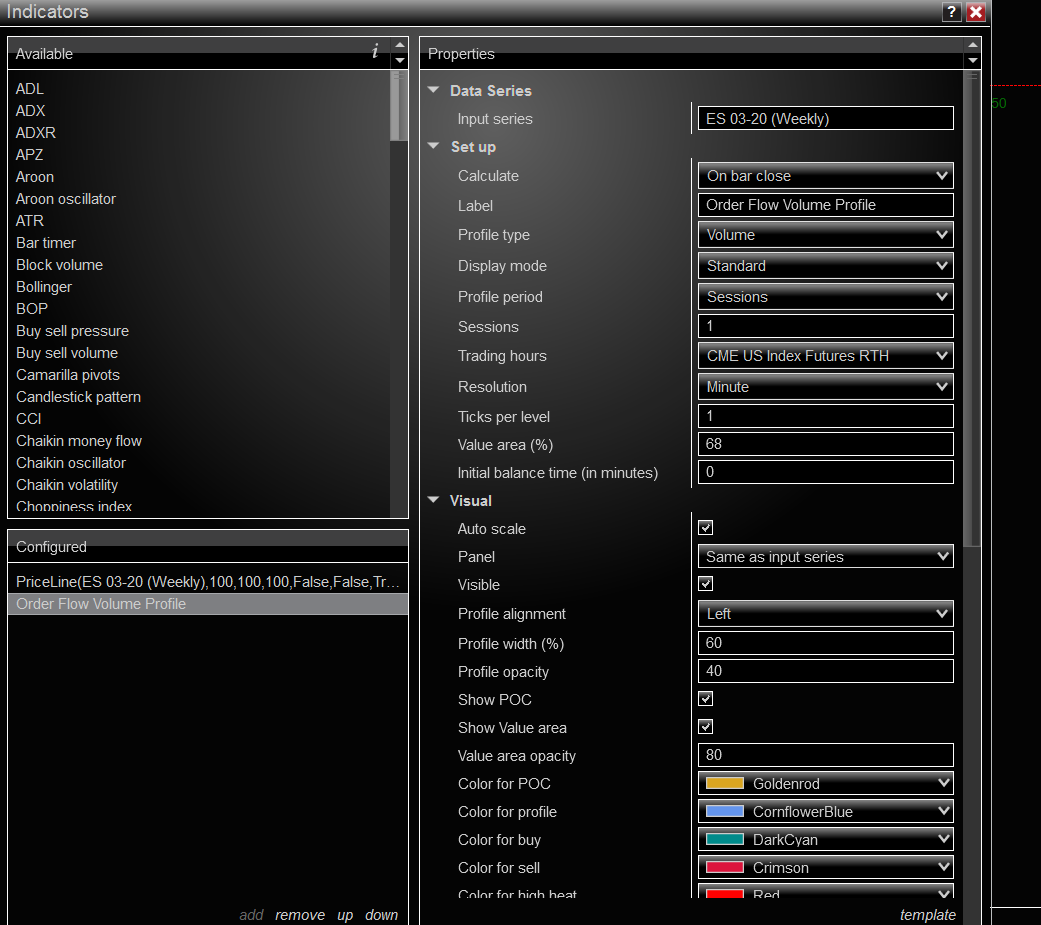Viewport: 1041px width, 925px height.
Task: Select BOP indicator
Action: click(x=32, y=309)
